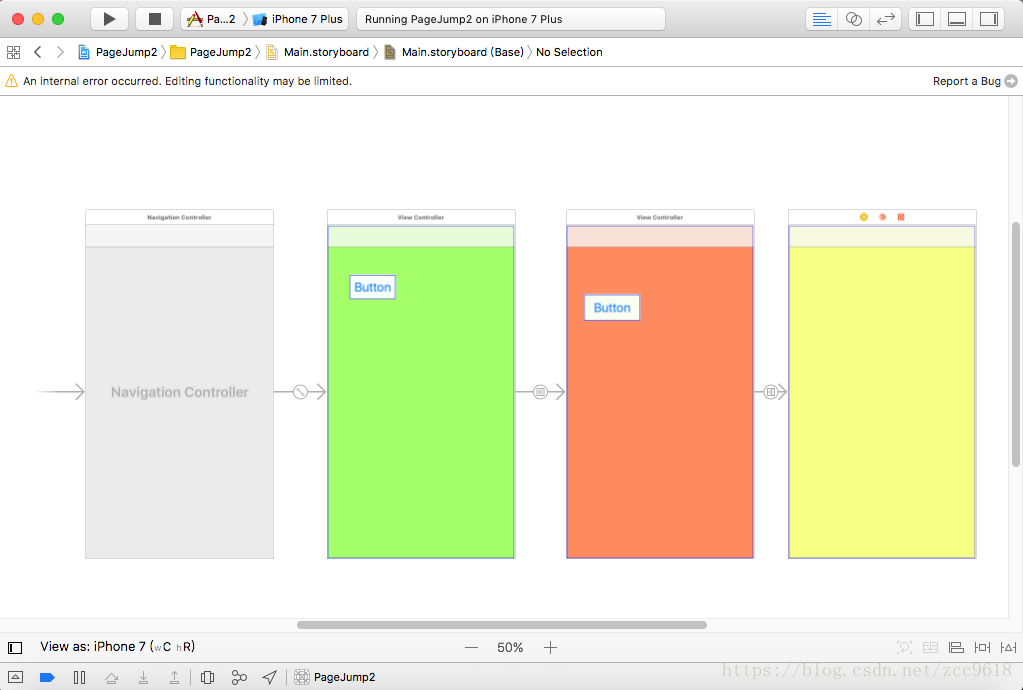Screen dimensions: 1023x690
Task: Switch to the Standard editor
Action: click(821, 19)
